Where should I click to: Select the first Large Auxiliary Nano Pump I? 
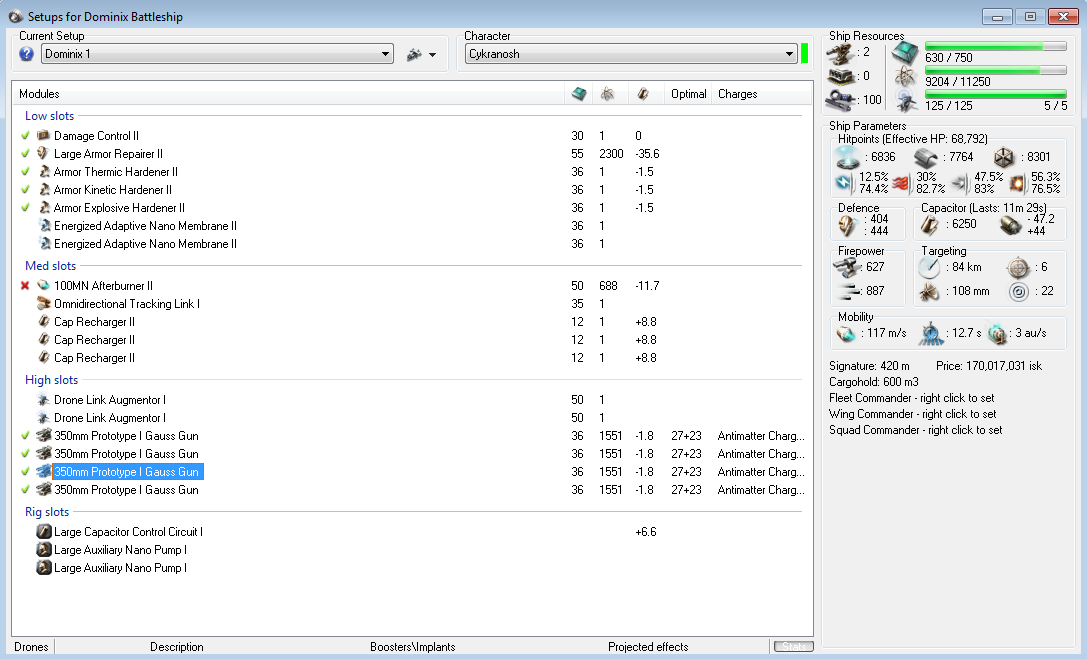(121, 550)
